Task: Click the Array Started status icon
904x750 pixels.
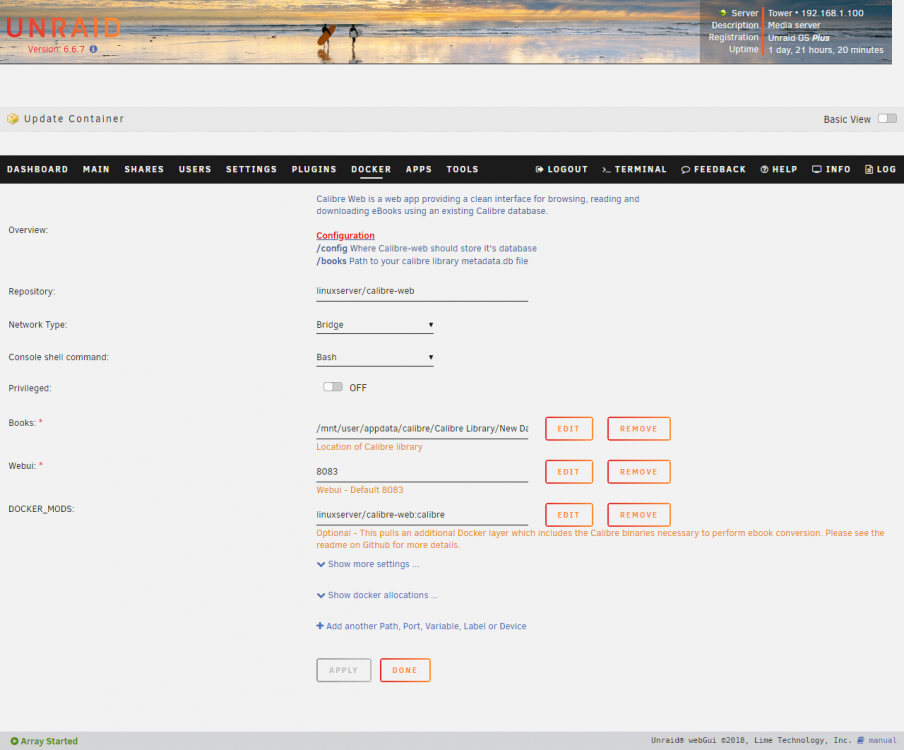Action: click(x=14, y=741)
